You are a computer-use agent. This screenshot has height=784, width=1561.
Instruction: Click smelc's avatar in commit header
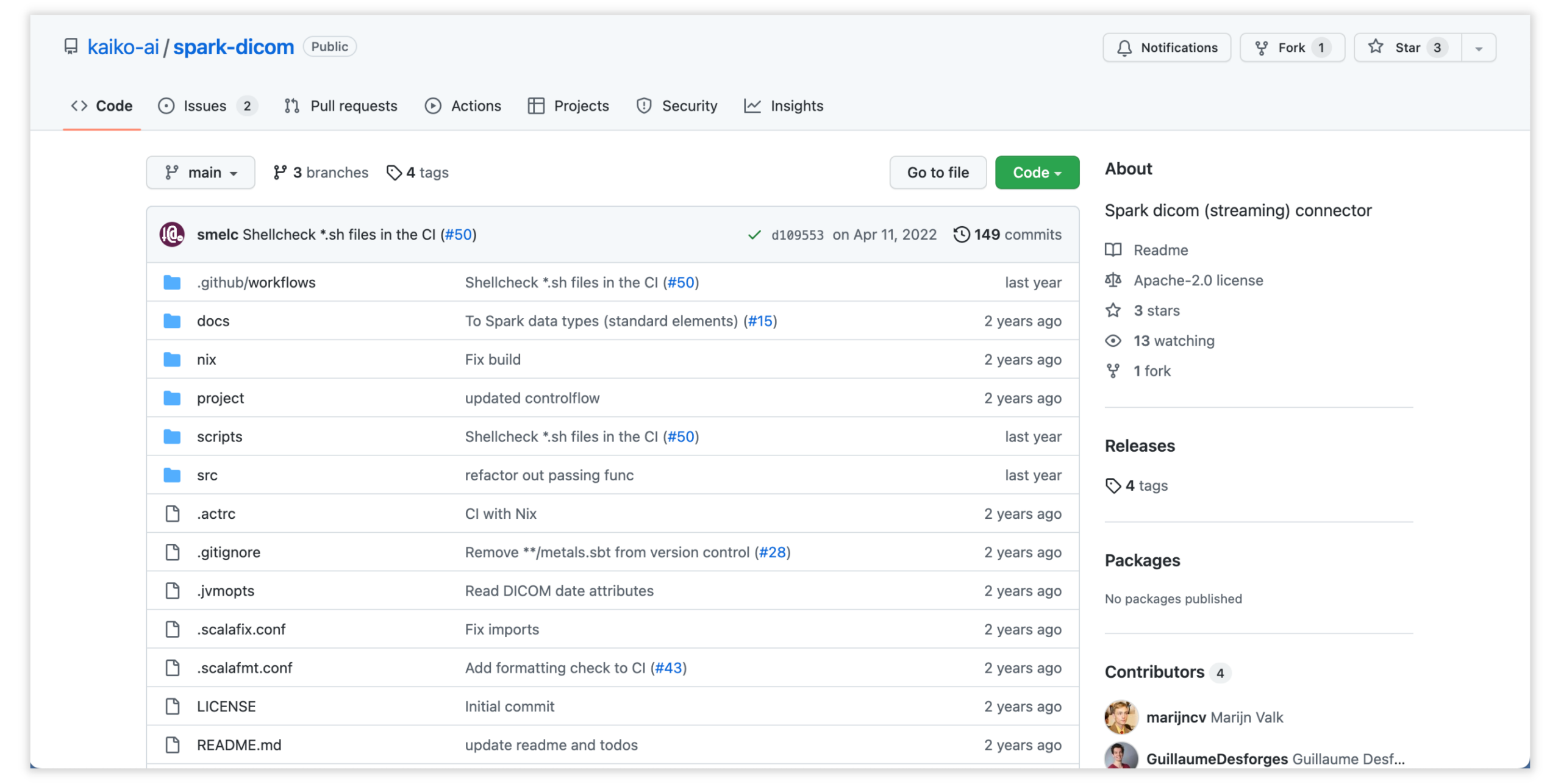click(172, 234)
